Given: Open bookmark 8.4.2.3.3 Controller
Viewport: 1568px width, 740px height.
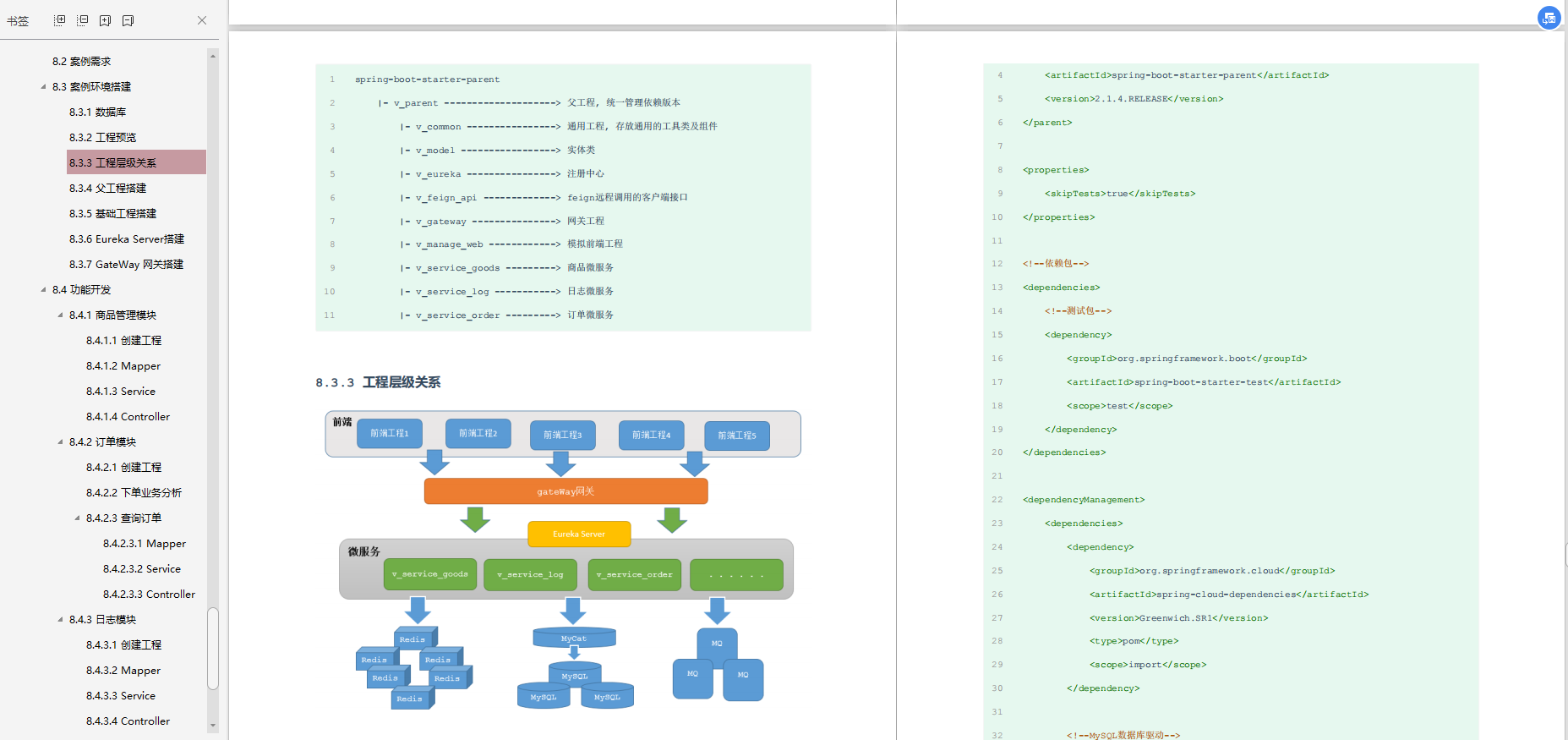Looking at the screenshot, I should (x=149, y=594).
